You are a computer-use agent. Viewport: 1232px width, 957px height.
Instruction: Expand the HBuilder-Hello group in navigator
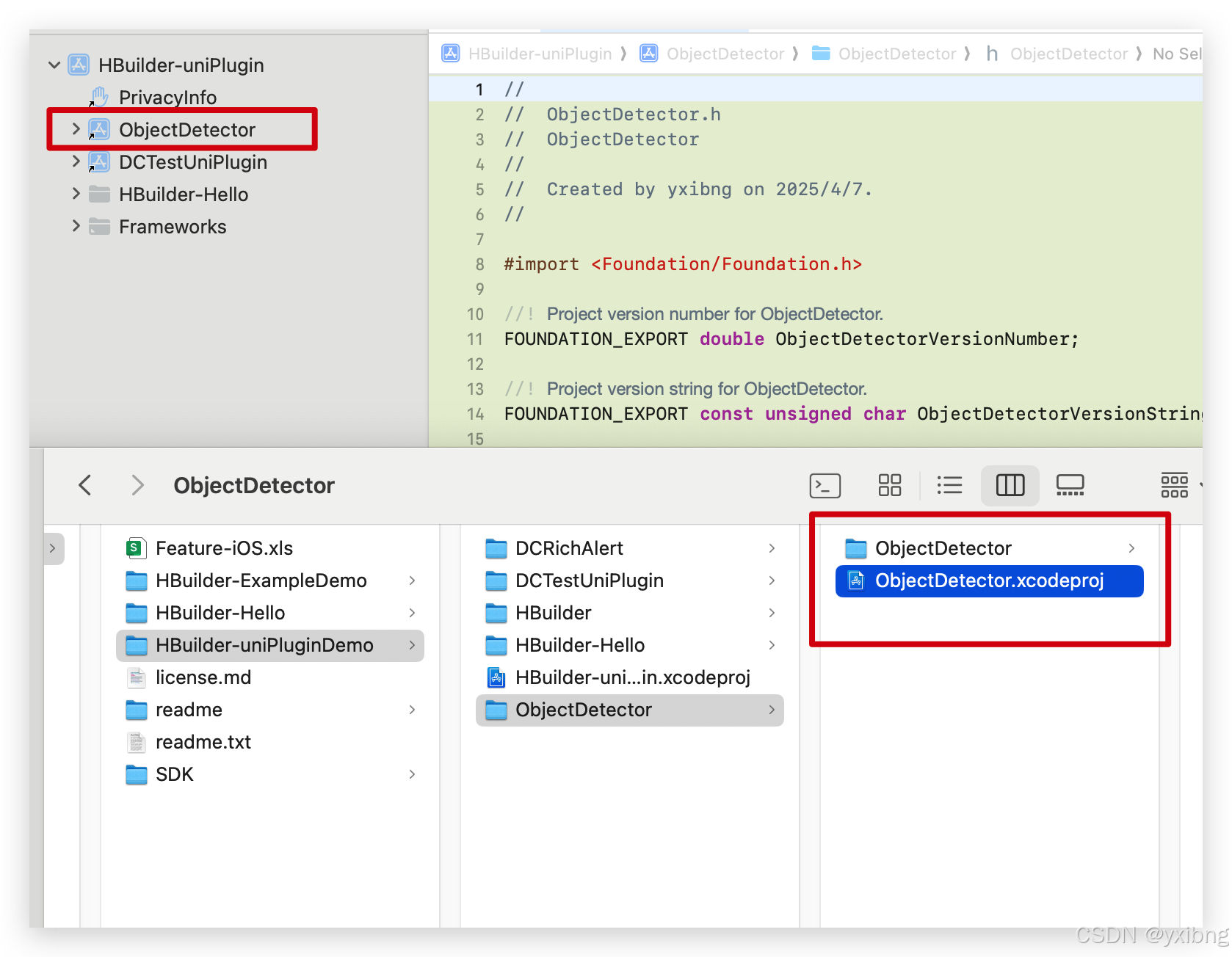pos(76,194)
